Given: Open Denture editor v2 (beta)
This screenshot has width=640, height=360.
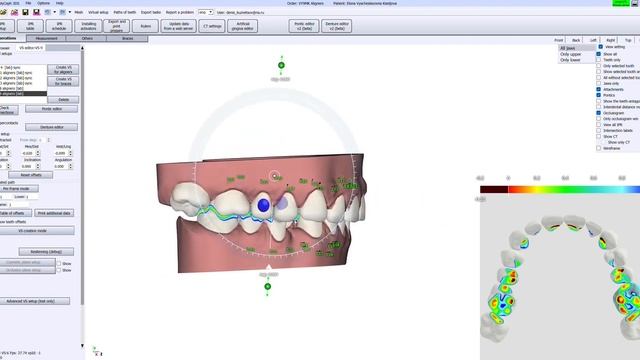Looking at the screenshot, I should [337, 26].
